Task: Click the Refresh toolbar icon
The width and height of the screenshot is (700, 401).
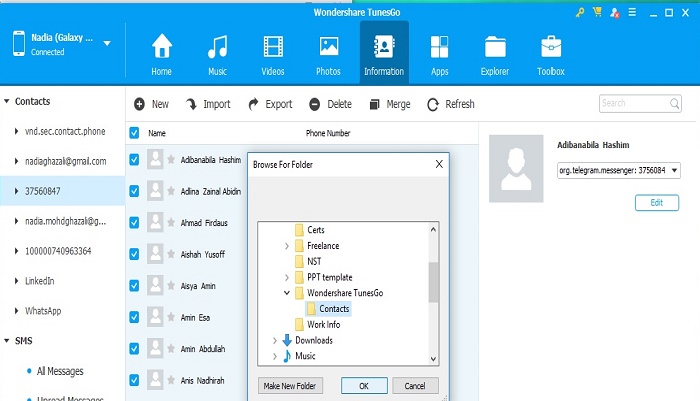Action: tap(433, 104)
